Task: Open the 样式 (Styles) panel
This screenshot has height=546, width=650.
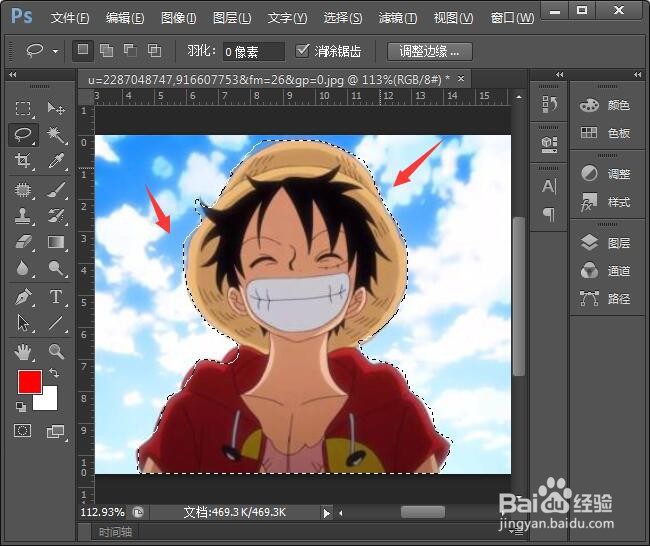Action: [605, 202]
